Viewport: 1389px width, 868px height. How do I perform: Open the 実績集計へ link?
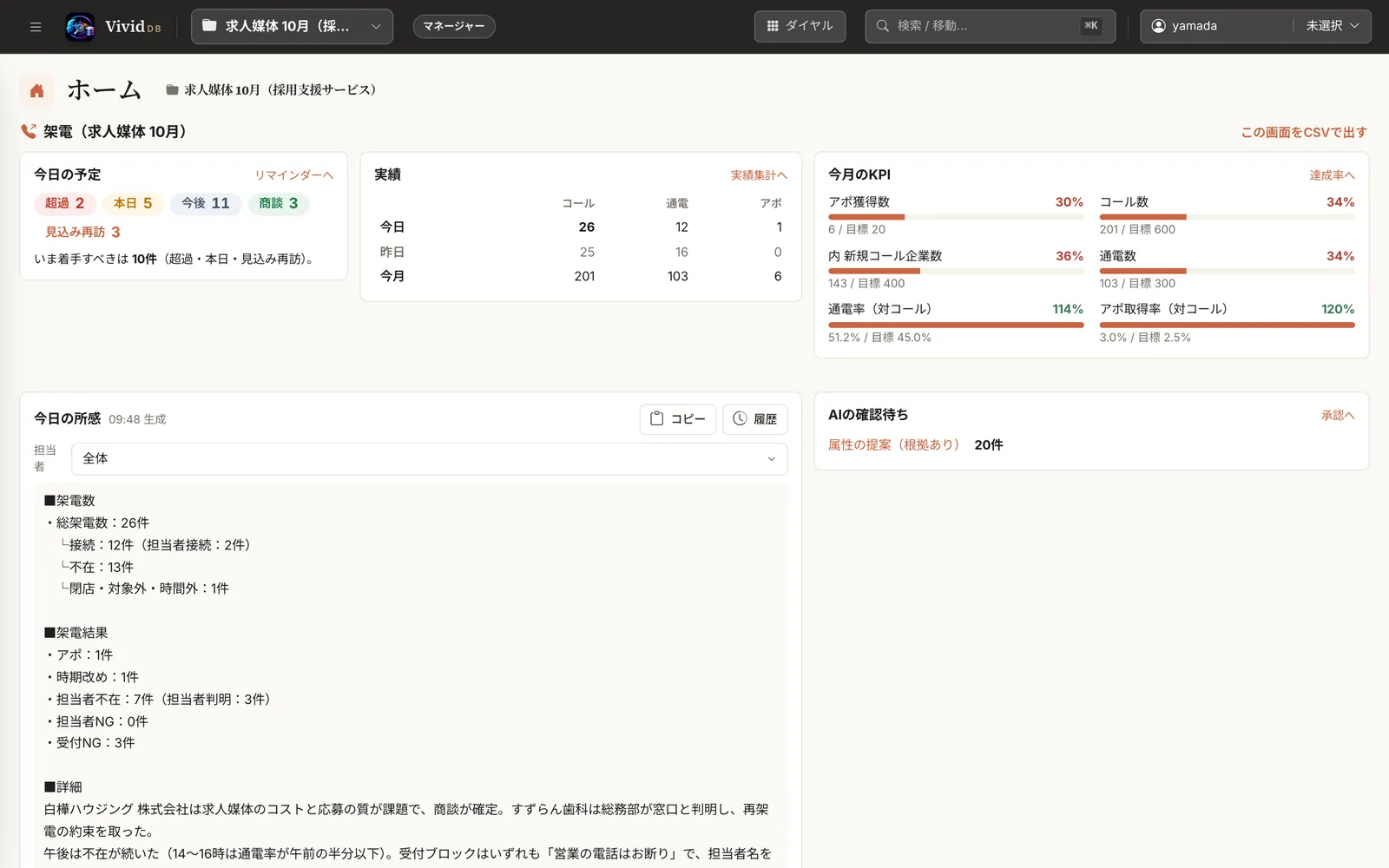coord(759,175)
